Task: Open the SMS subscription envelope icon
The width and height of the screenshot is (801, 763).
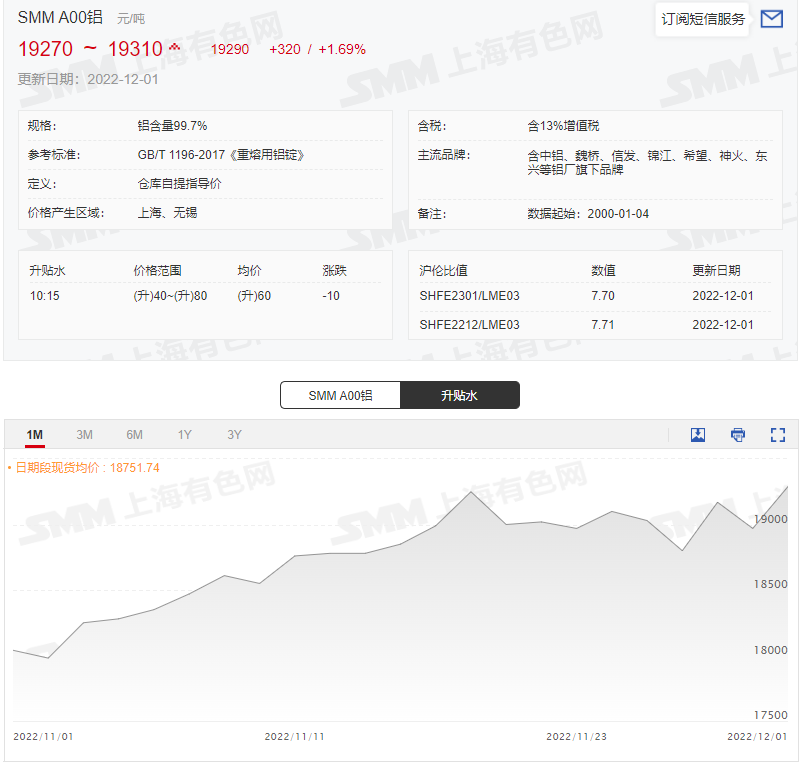Action: click(x=771, y=19)
